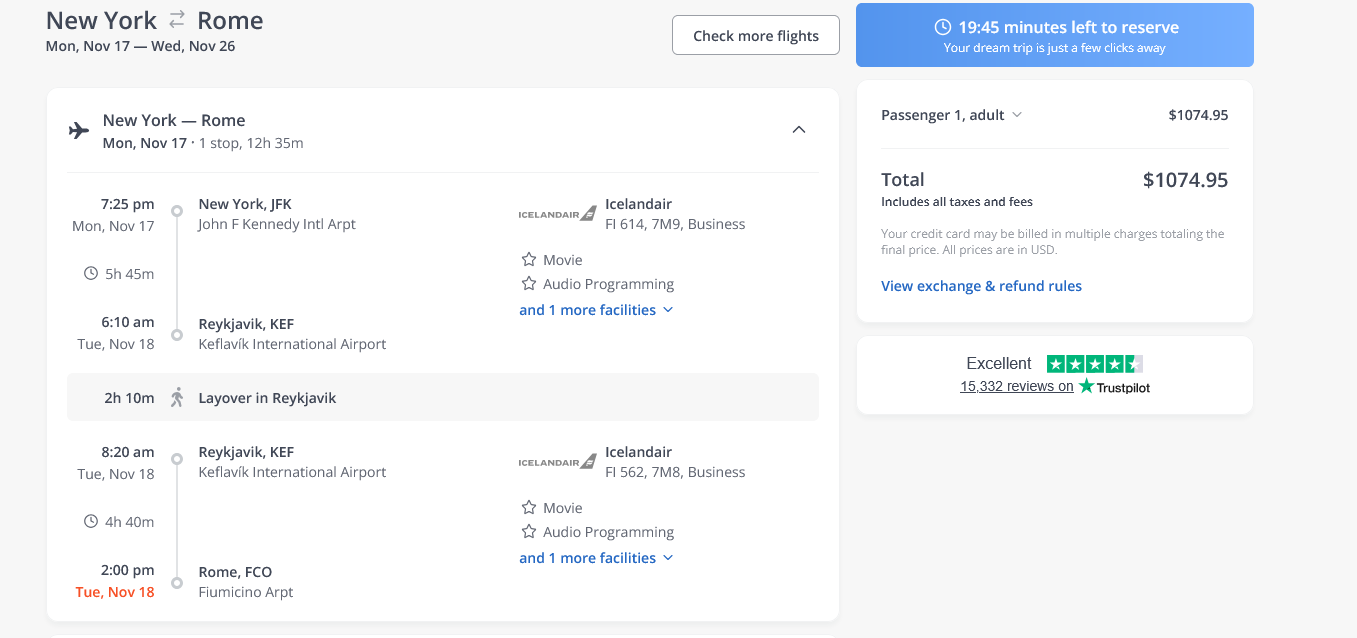Click the clock icon next to 4h 40m
This screenshot has width=1357, height=638.
[x=91, y=522]
